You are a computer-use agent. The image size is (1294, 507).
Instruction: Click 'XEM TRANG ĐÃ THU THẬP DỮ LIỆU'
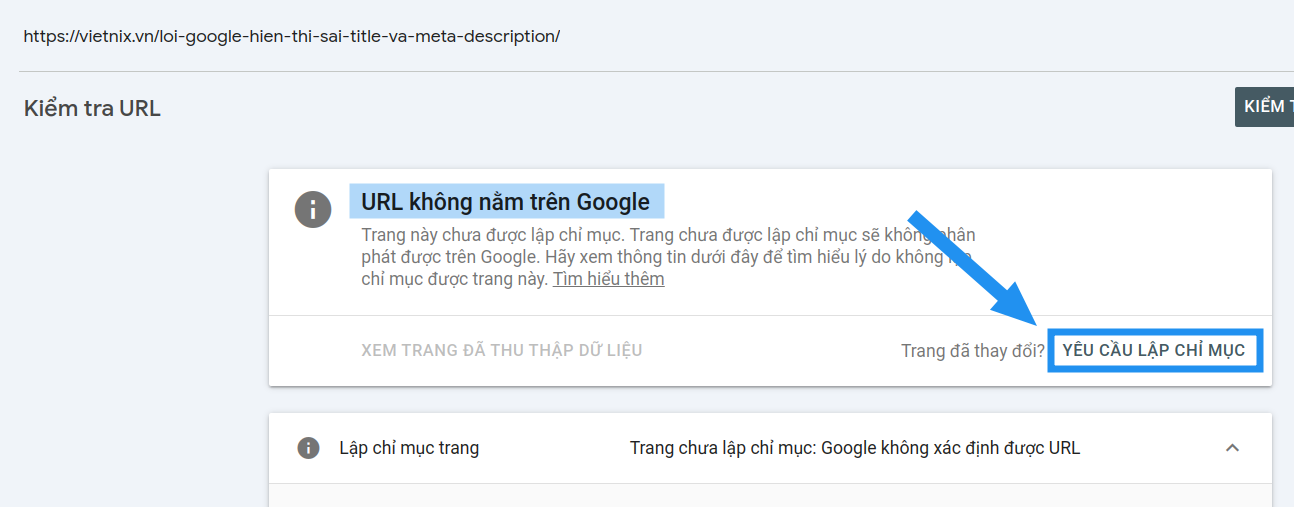click(501, 350)
